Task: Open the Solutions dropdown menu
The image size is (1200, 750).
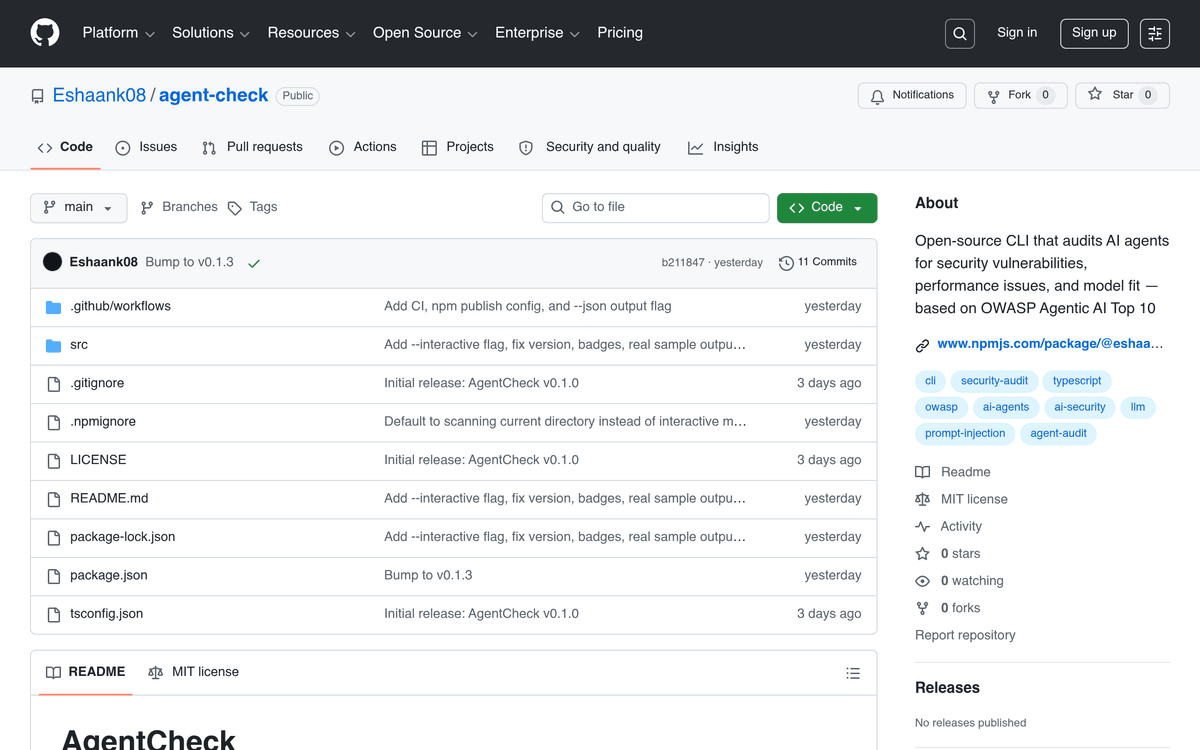Action: 211,33
